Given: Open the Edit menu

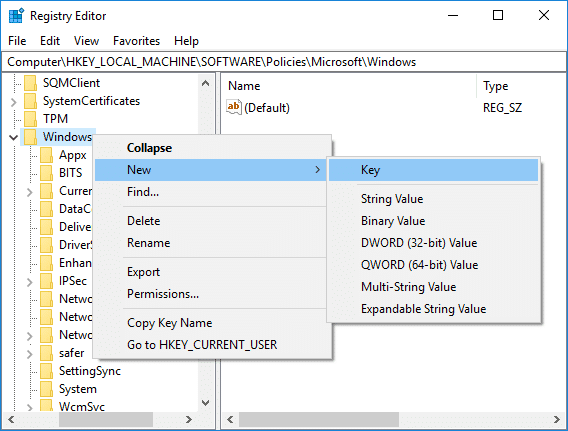Looking at the screenshot, I should pos(50,41).
